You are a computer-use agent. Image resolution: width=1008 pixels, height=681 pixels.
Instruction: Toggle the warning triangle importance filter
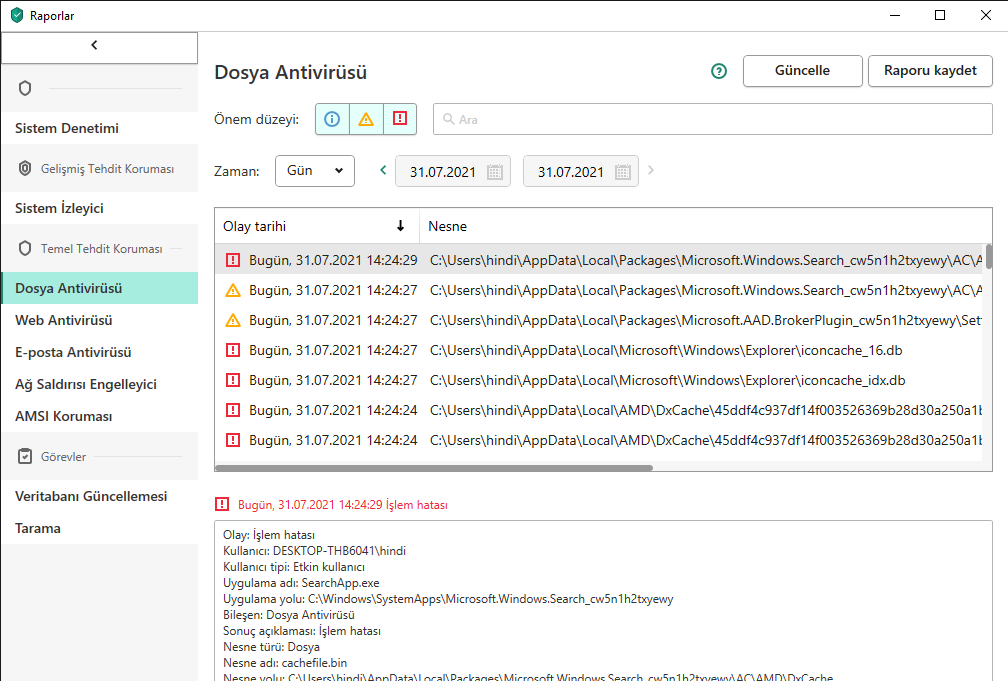(x=366, y=119)
